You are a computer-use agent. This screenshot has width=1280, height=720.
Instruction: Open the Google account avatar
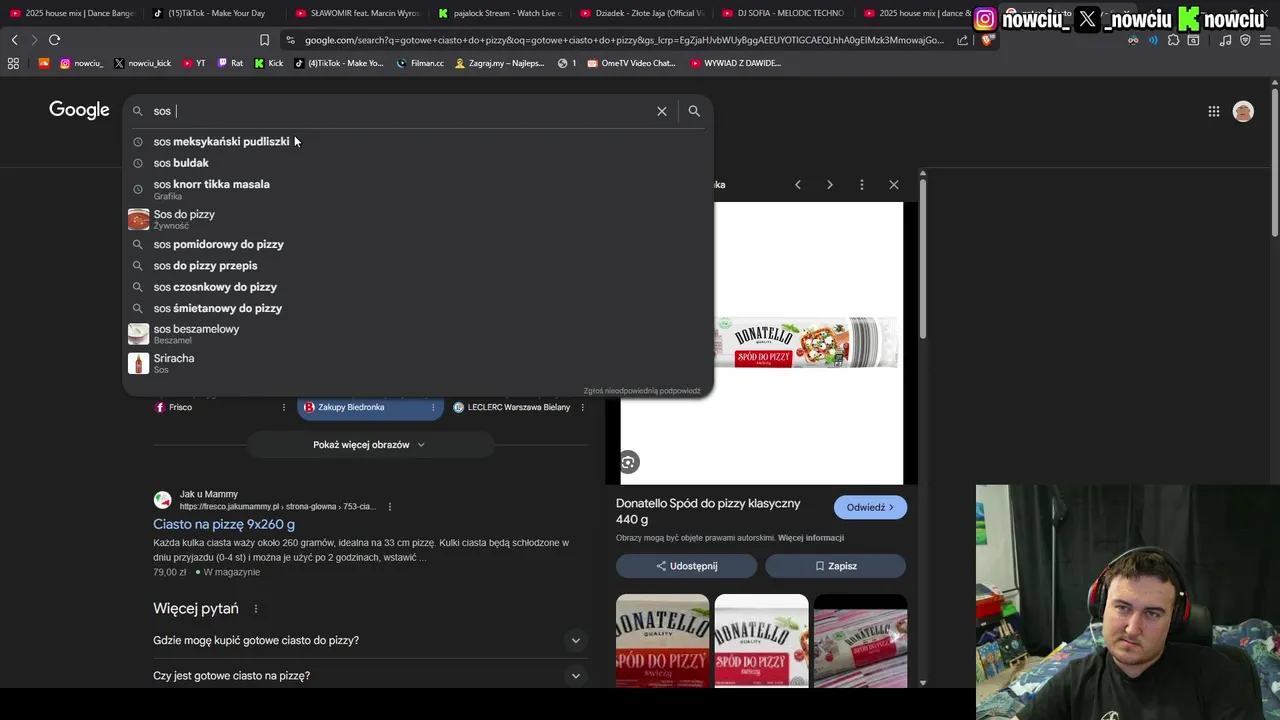pos(1243,112)
